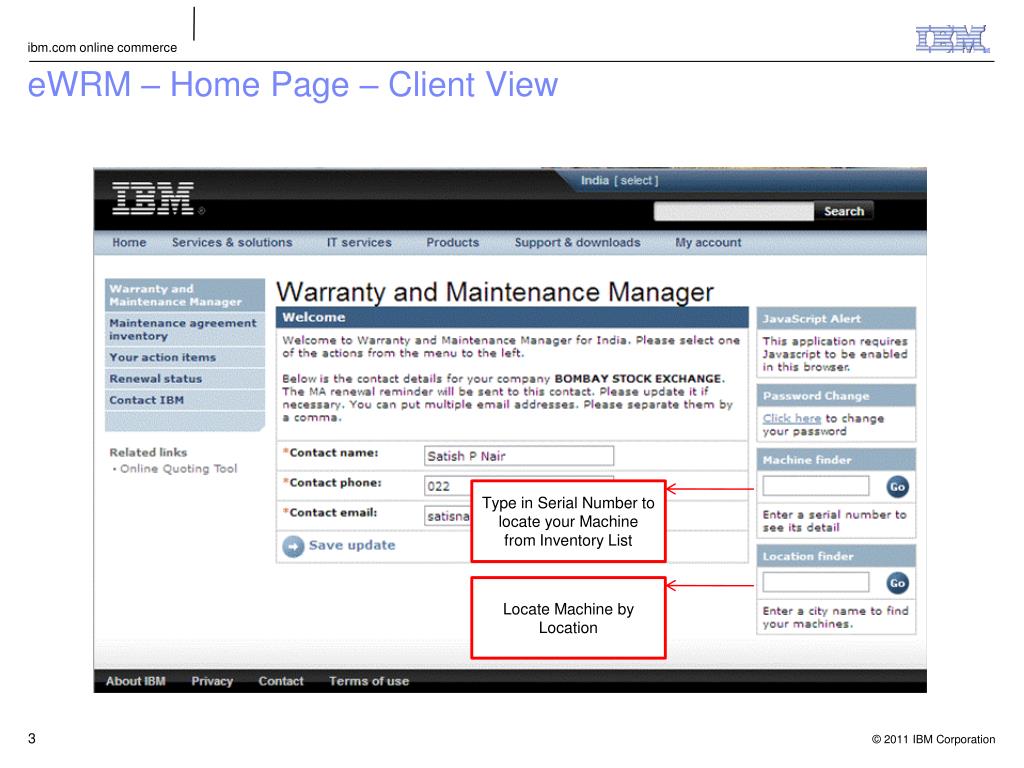The image size is (1024, 768).
Task: Open the Contact footer link
Action: pos(281,681)
